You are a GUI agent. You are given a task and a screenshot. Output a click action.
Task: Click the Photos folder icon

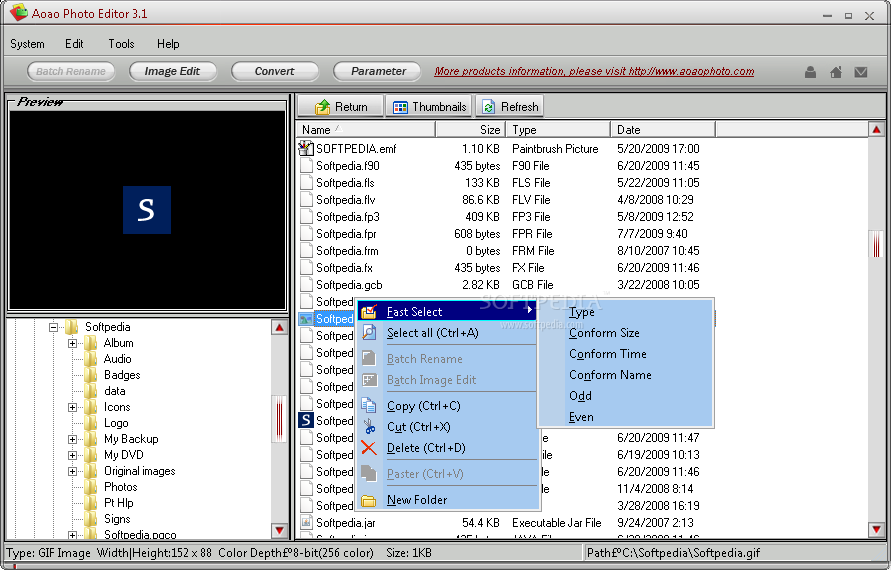[90, 486]
